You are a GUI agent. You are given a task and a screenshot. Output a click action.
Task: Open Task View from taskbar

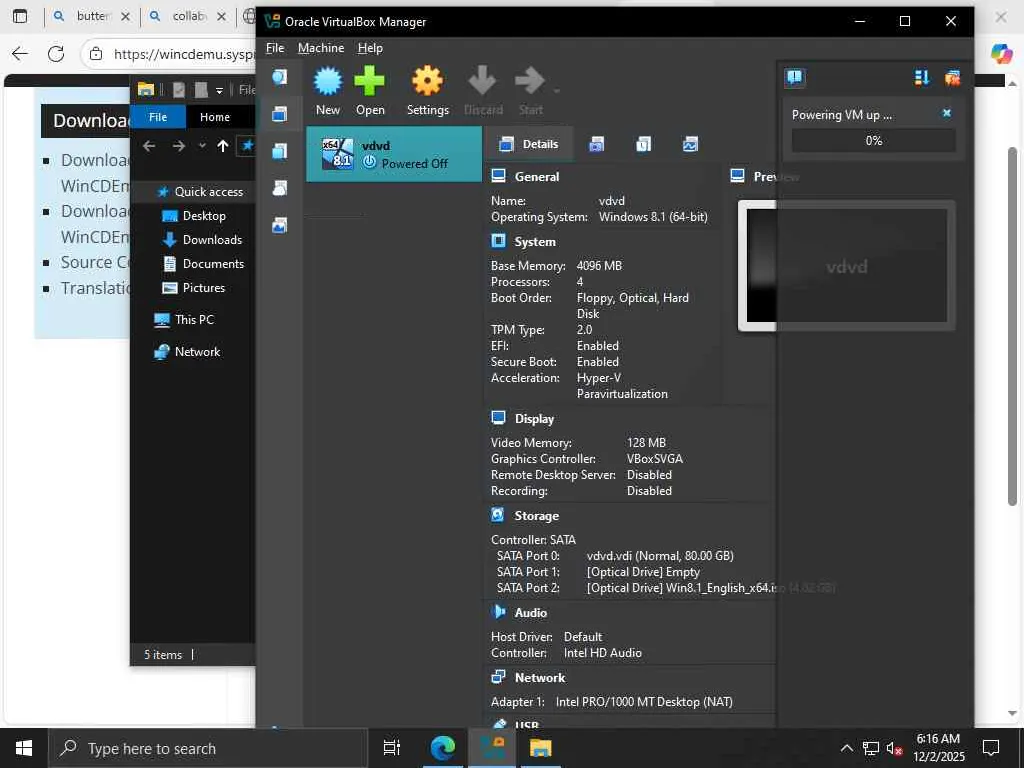click(x=392, y=748)
